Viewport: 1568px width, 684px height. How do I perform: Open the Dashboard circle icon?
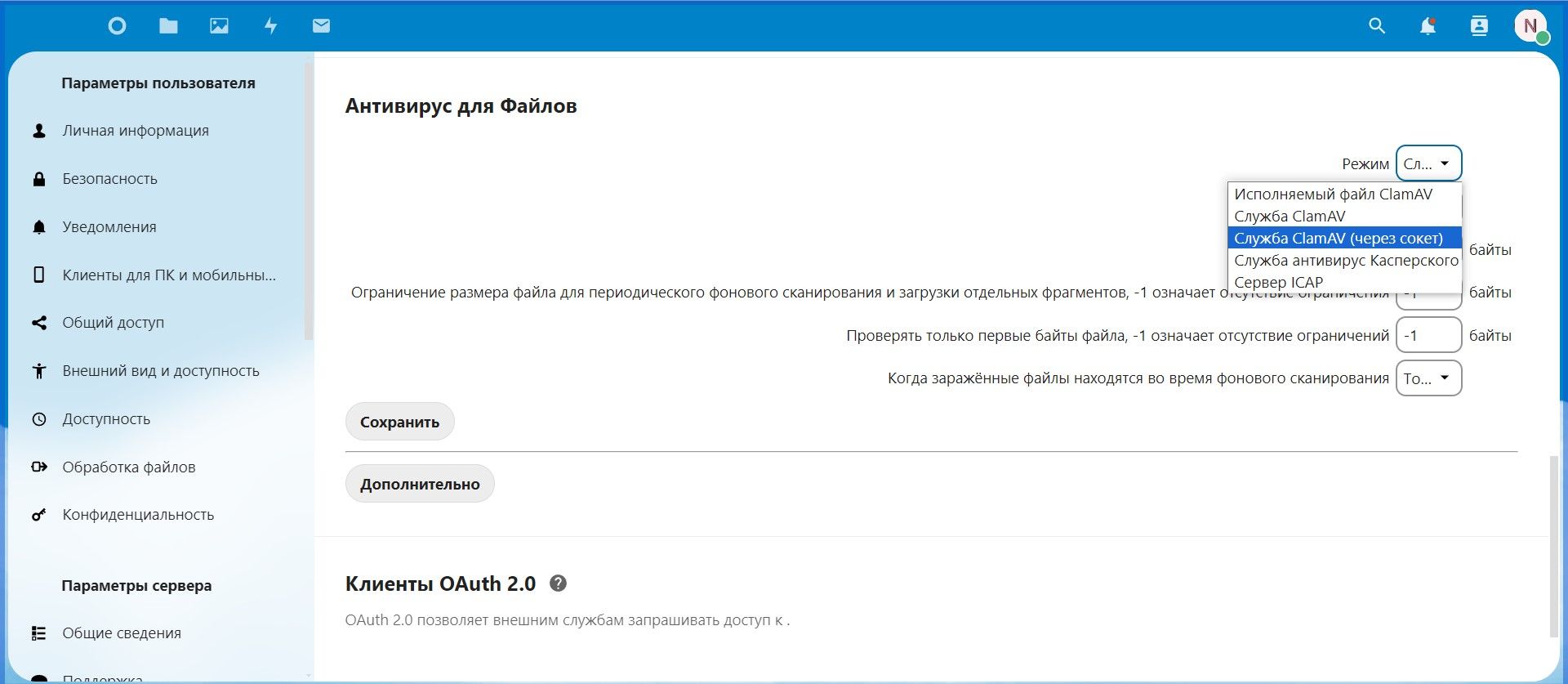(117, 26)
